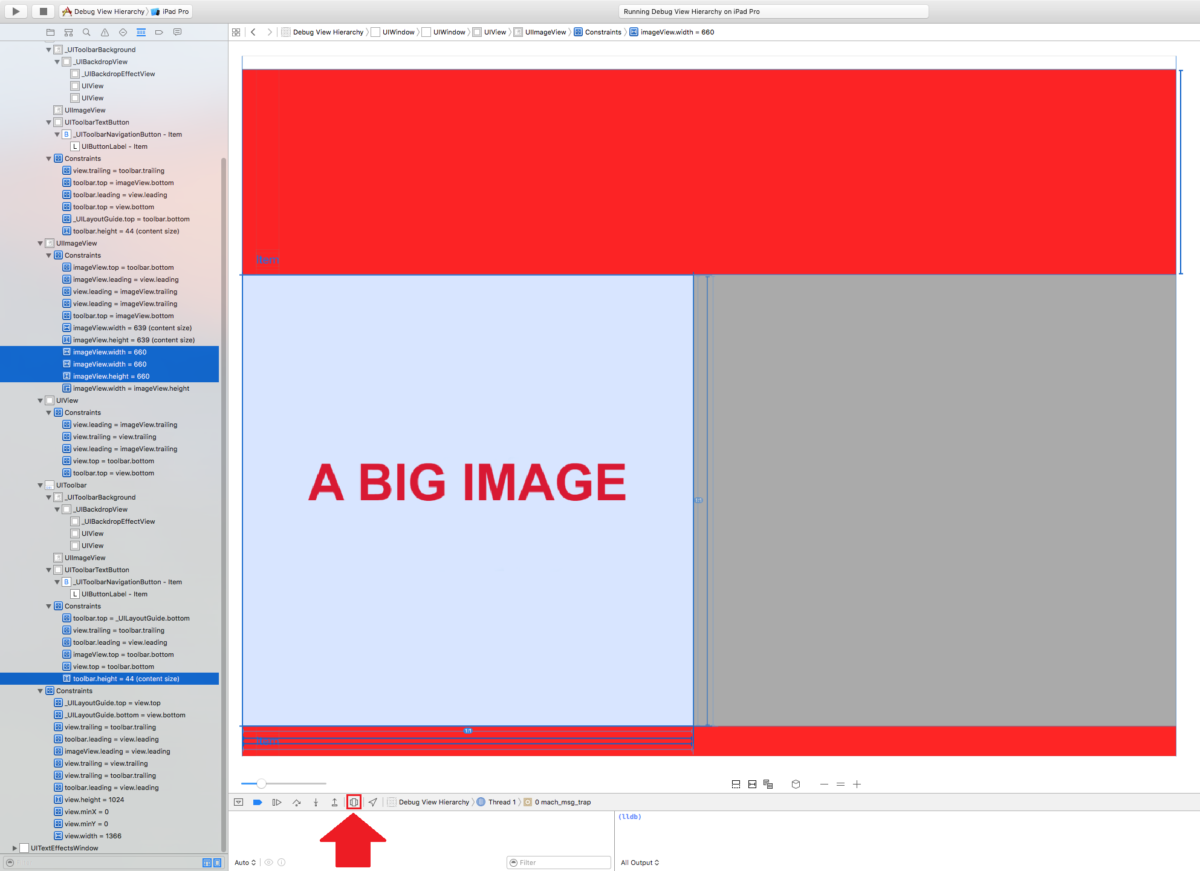The width and height of the screenshot is (1200, 871).
Task: Click the highlighted Debug View Hierarchy icon
Action: coord(353,801)
